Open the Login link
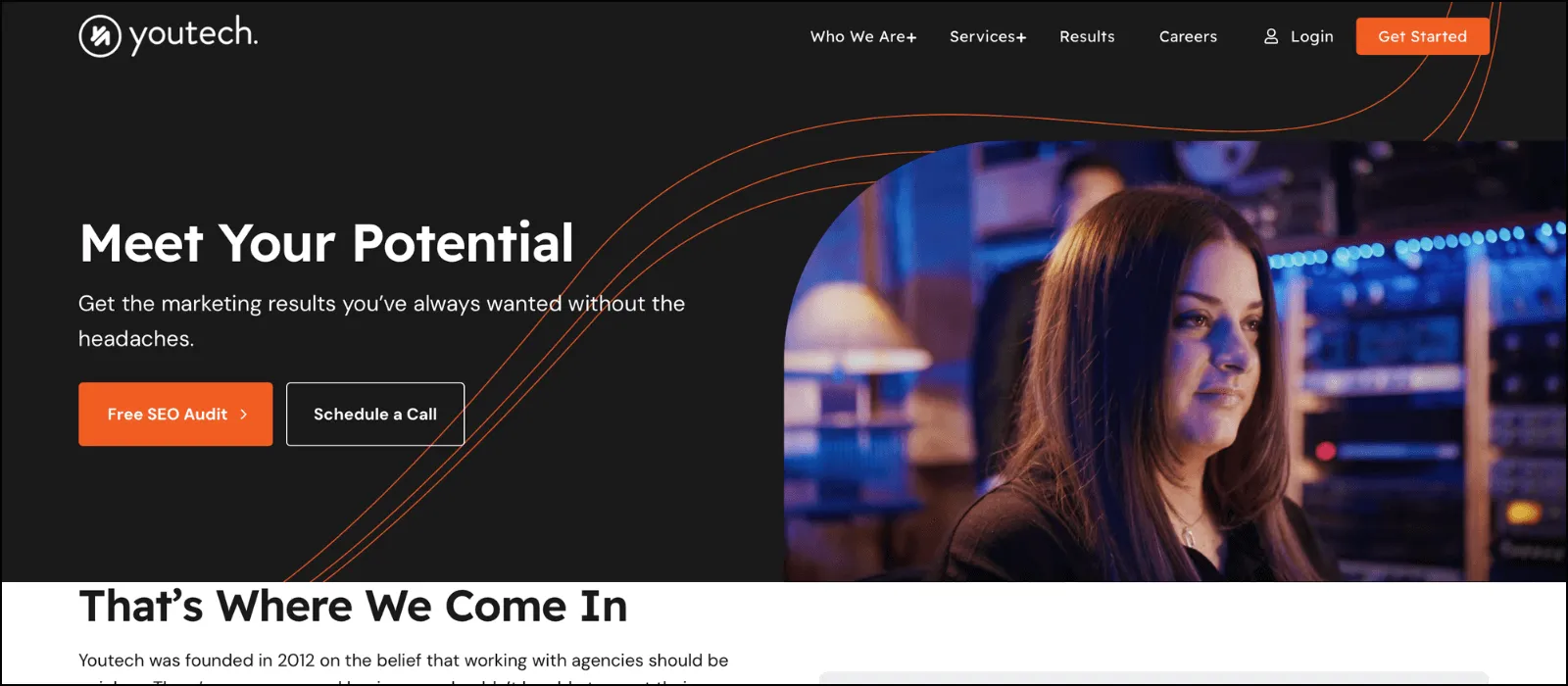 pos(1311,36)
